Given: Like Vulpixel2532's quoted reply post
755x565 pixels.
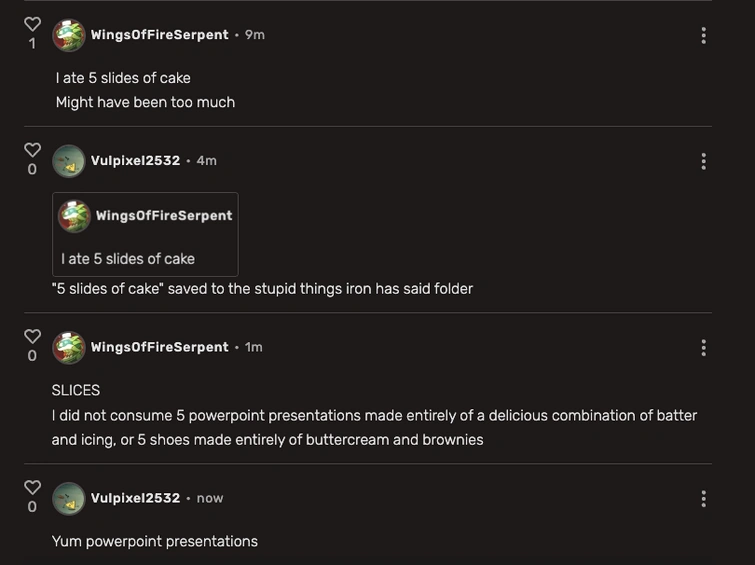Looking at the screenshot, I should point(32,150).
